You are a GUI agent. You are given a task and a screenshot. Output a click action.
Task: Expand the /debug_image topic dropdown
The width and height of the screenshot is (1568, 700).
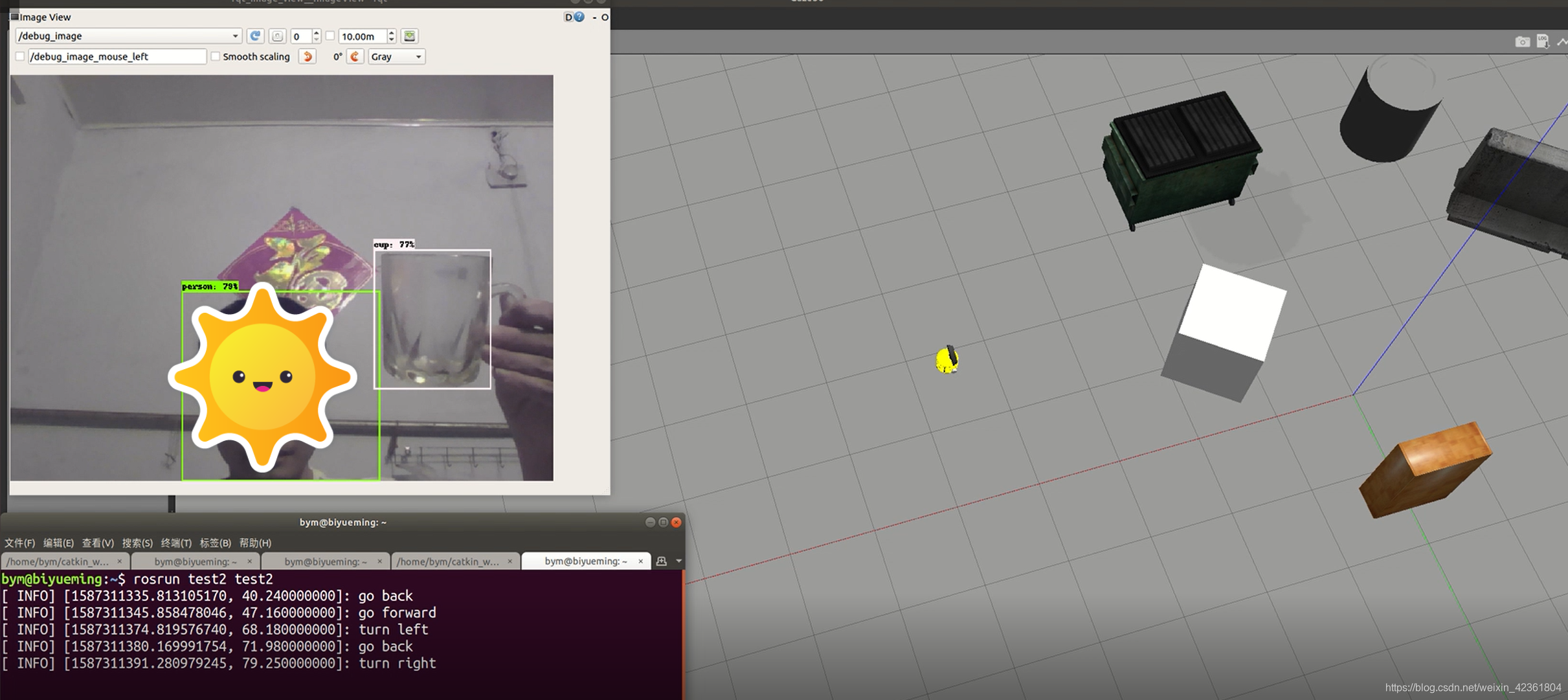(128, 36)
